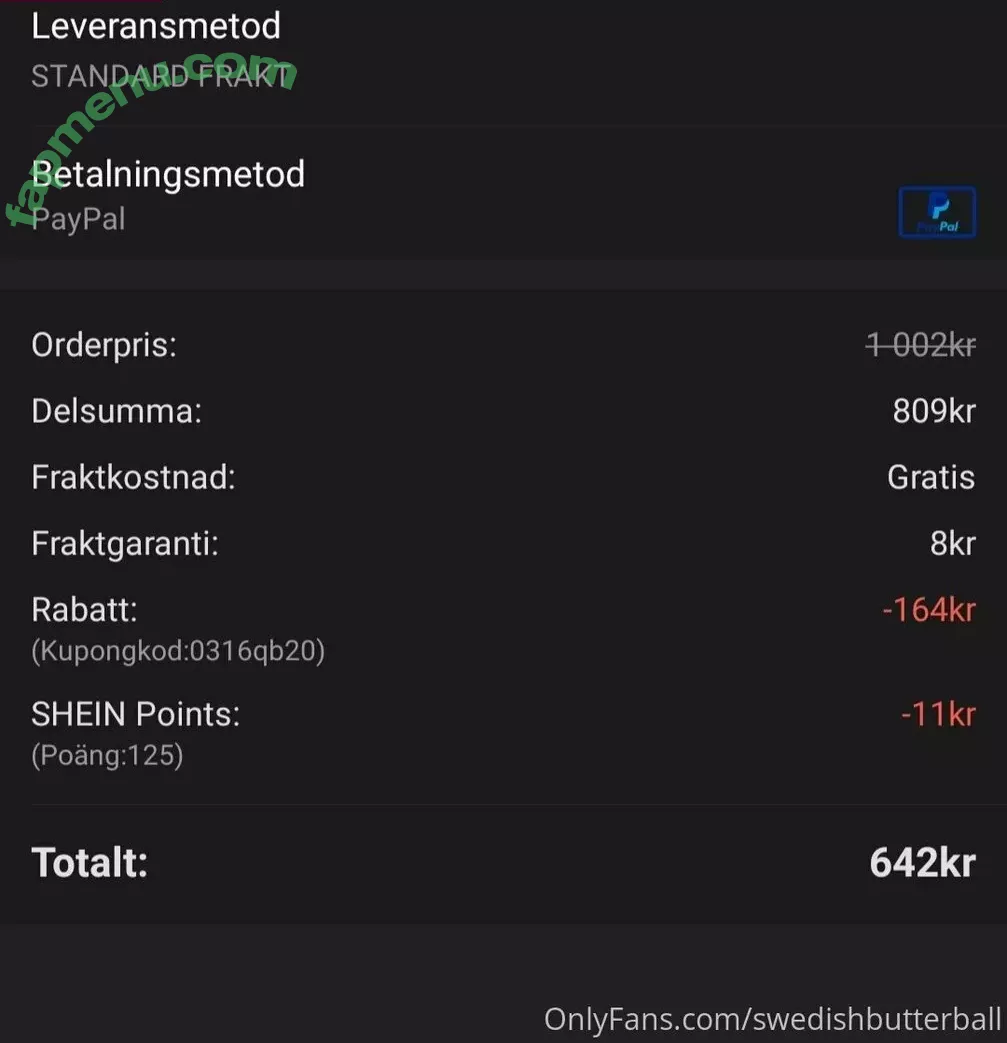Open the OnlyFans.com/swedishbutterball watermark link

[772, 1019]
